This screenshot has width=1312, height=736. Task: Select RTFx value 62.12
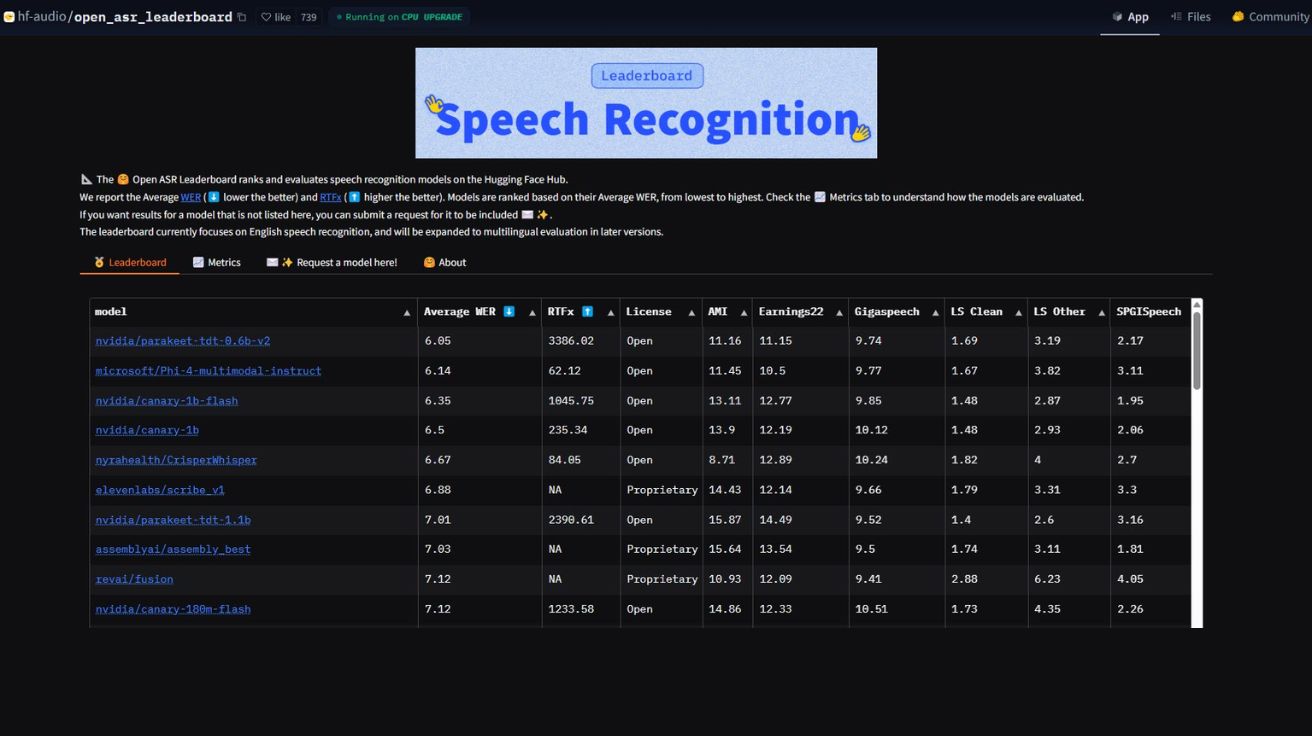pos(565,371)
